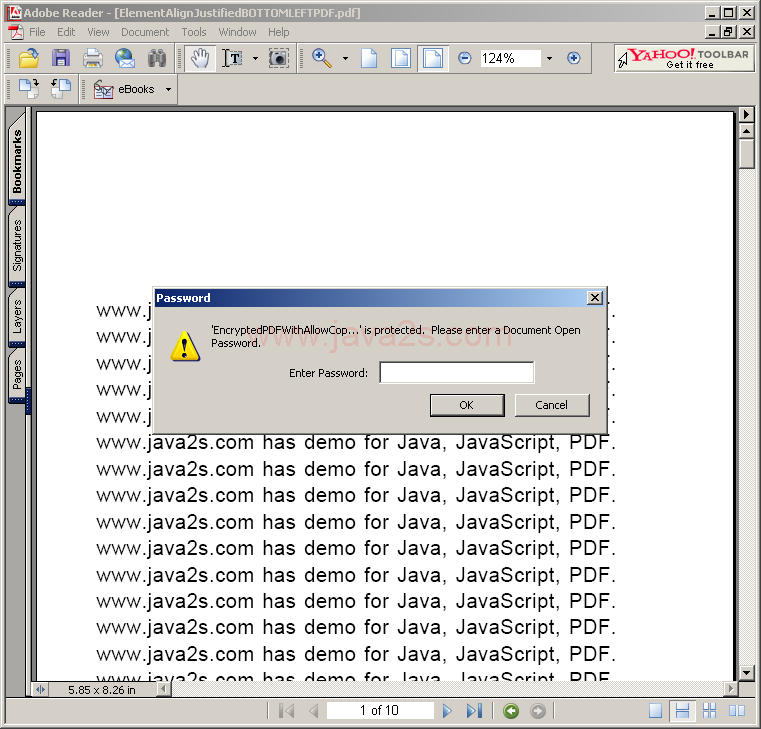
Task: Expand the eBooks dropdown arrow
Action: (x=168, y=89)
